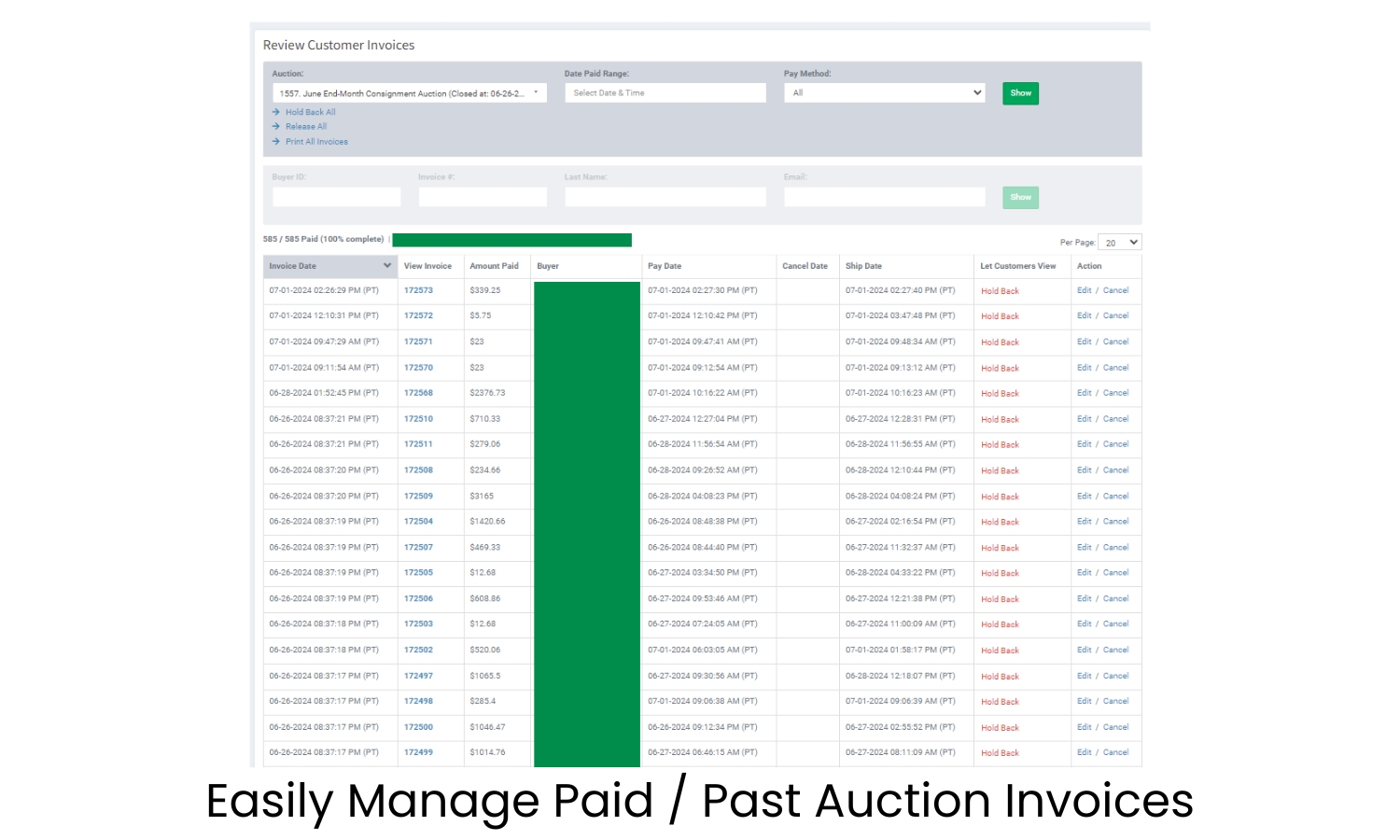Click pay date 06-26-2024 08:48:38 PM

tap(703, 522)
